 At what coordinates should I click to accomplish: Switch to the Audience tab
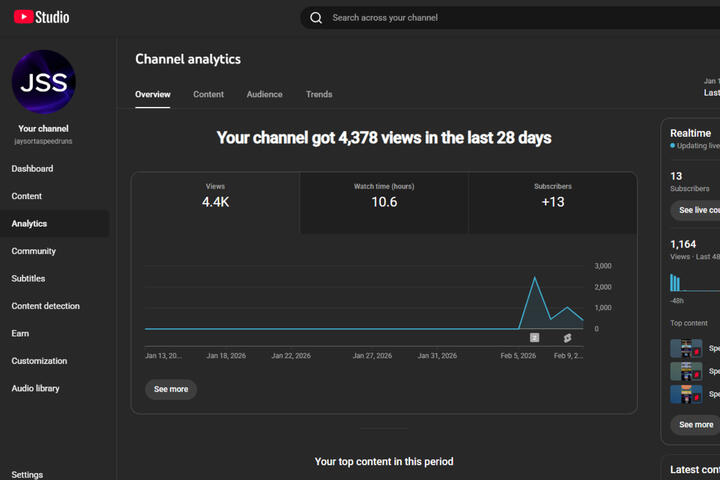(264, 95)
